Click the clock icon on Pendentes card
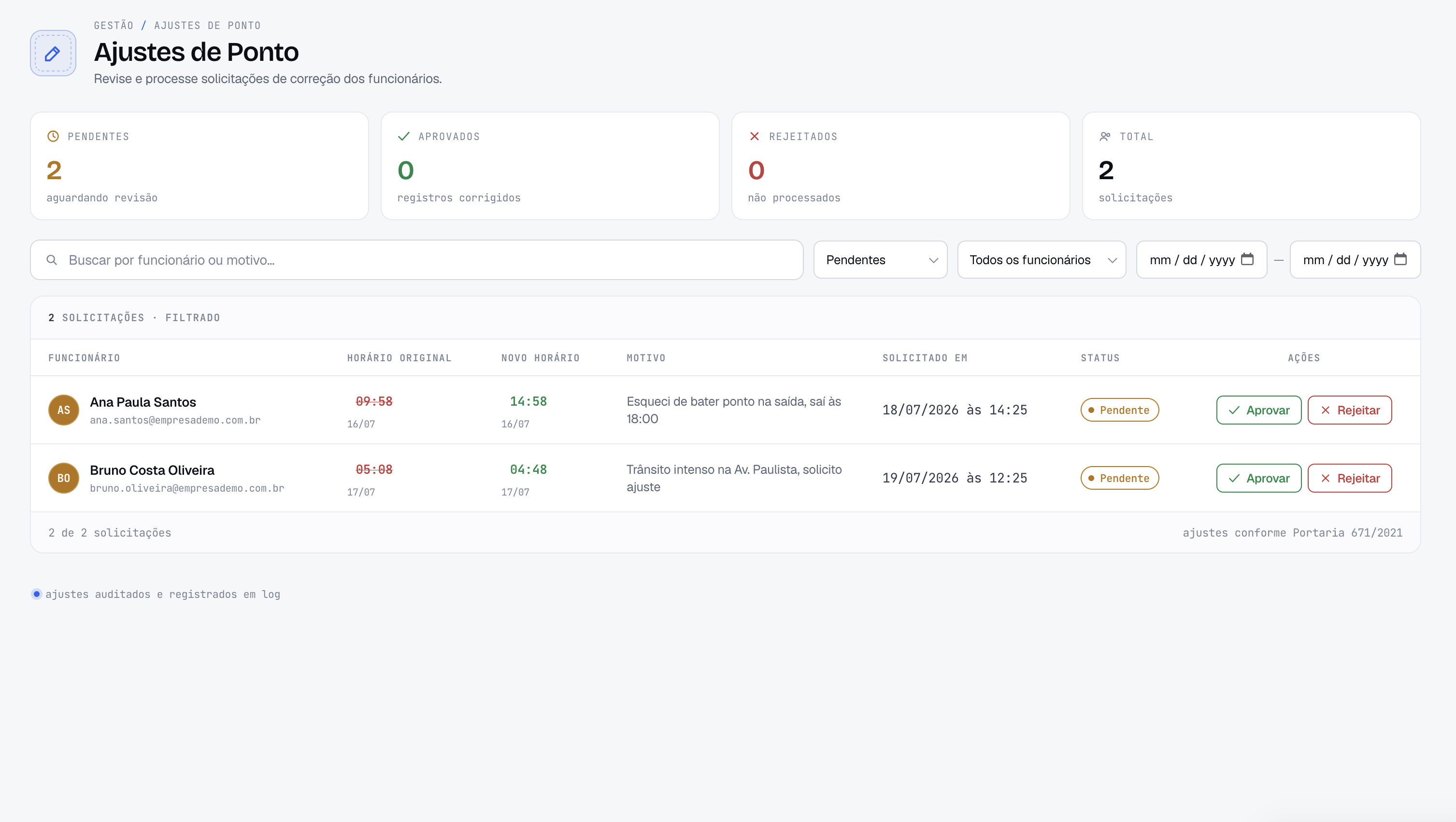 click(x=53, y=136)
